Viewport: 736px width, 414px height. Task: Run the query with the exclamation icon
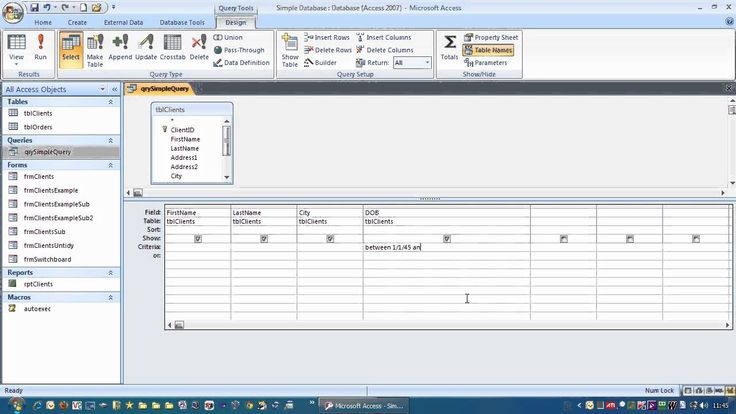pos(40,47)
